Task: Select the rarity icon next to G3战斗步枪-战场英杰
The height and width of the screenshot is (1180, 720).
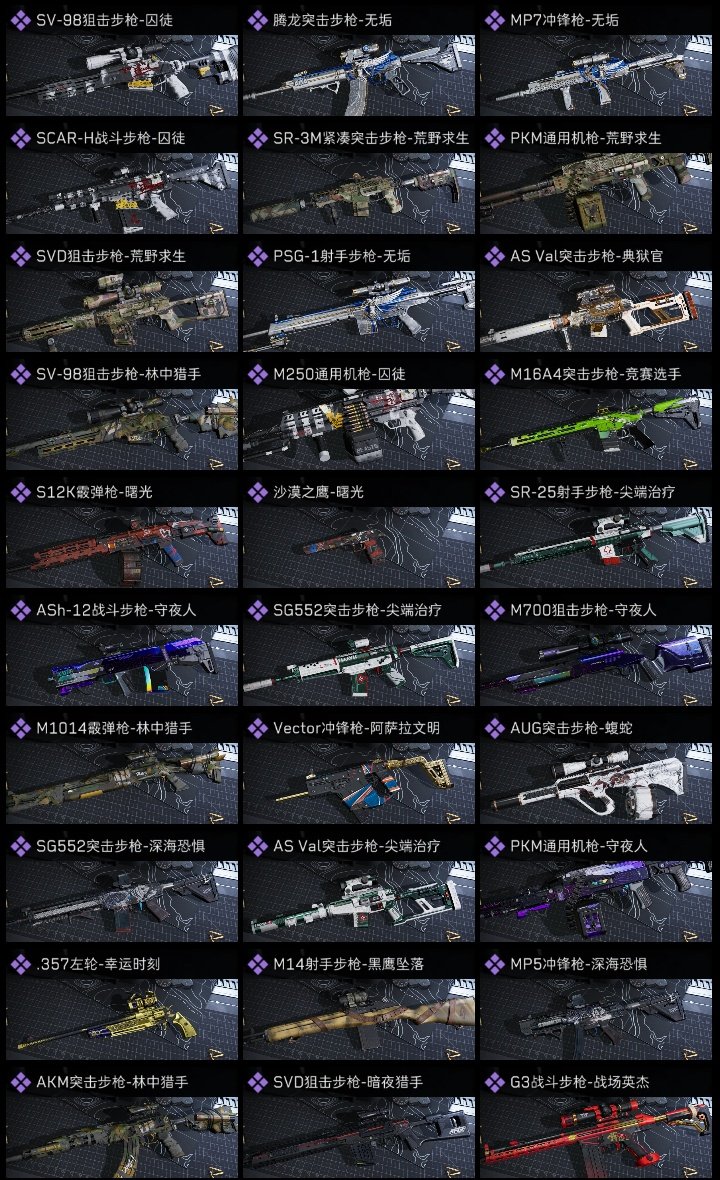Action: click(494, 1082)
